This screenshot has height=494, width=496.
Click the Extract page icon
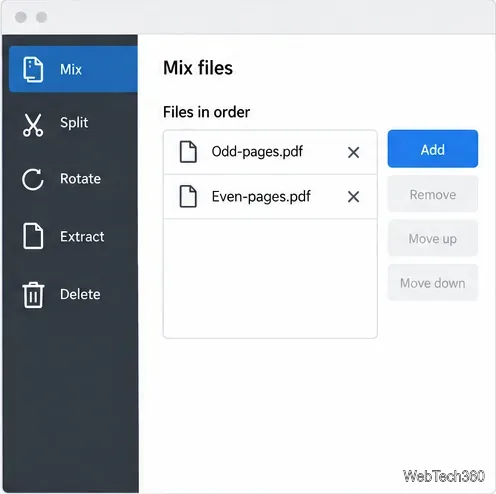point(33,236)
